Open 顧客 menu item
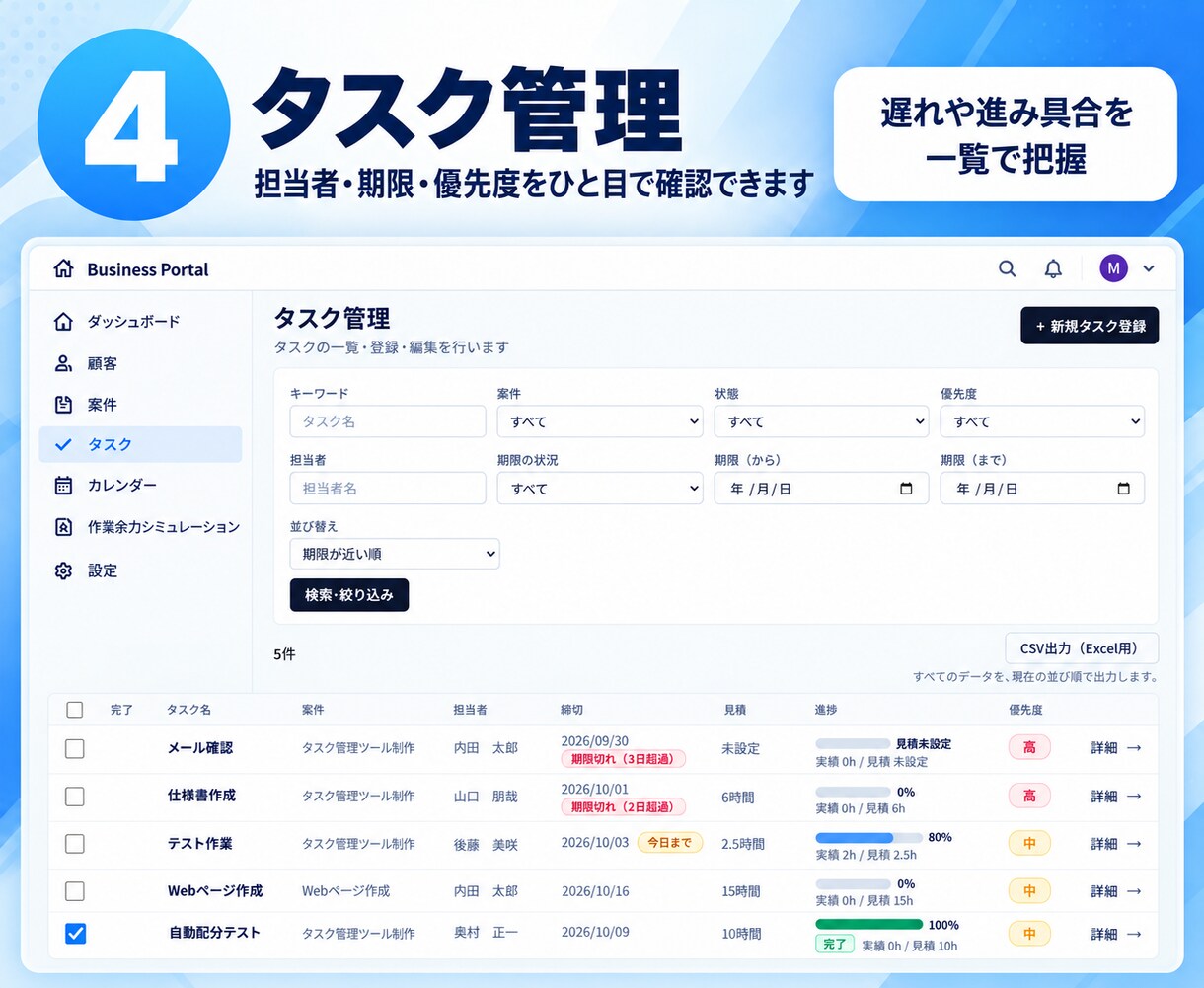The width and height of the screenshot is (1204, 988). [140, 363]
